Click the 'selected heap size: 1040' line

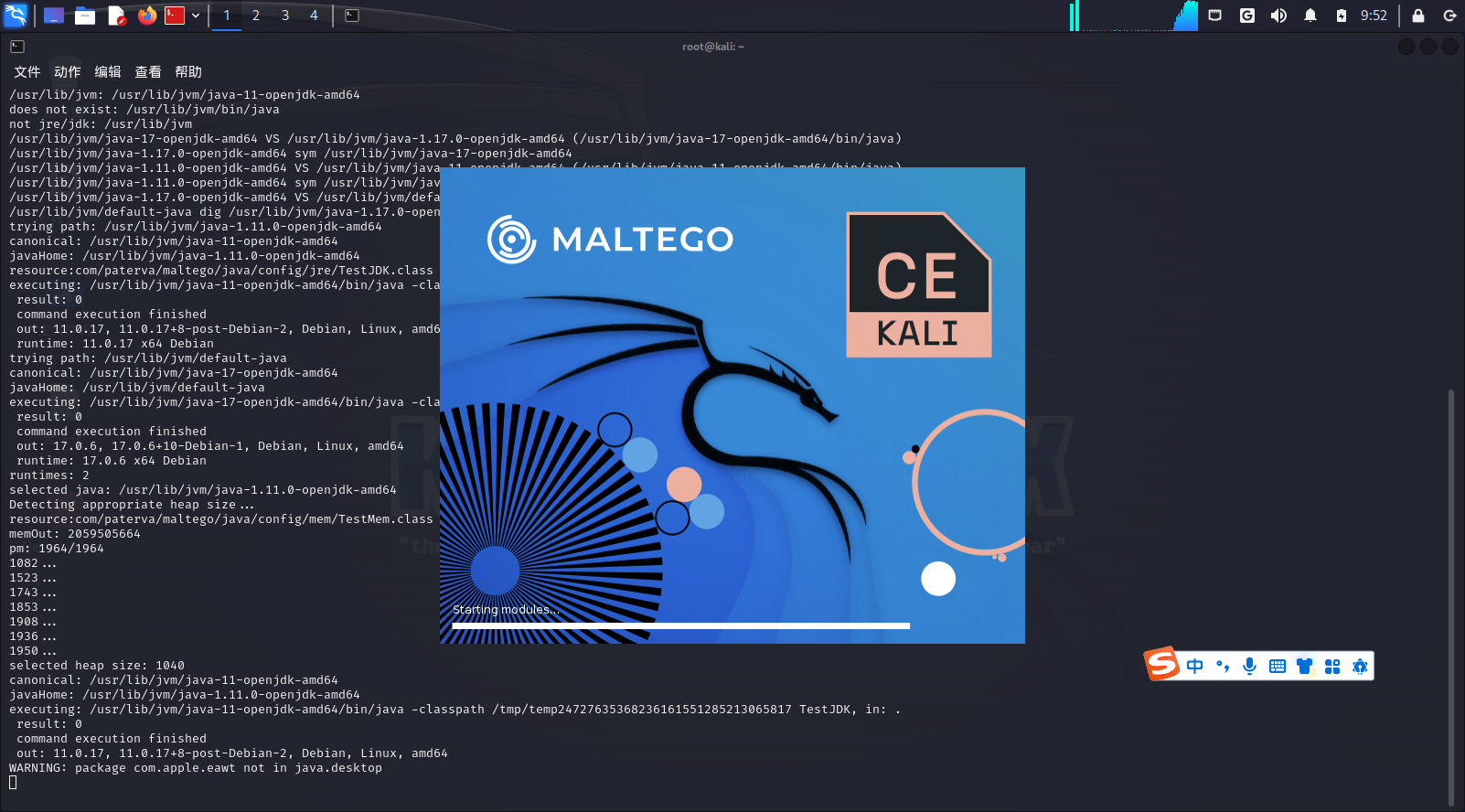(97, 666)
